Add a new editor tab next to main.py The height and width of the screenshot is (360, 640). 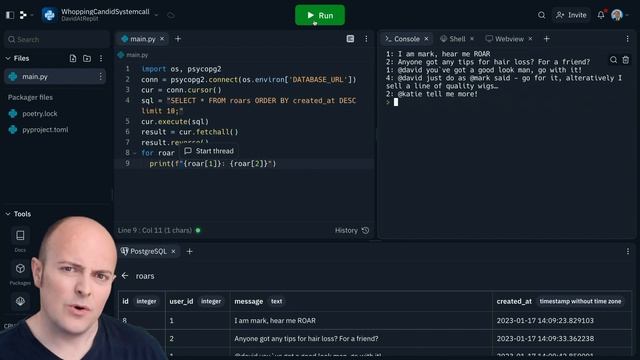click(x=178, y=39)
